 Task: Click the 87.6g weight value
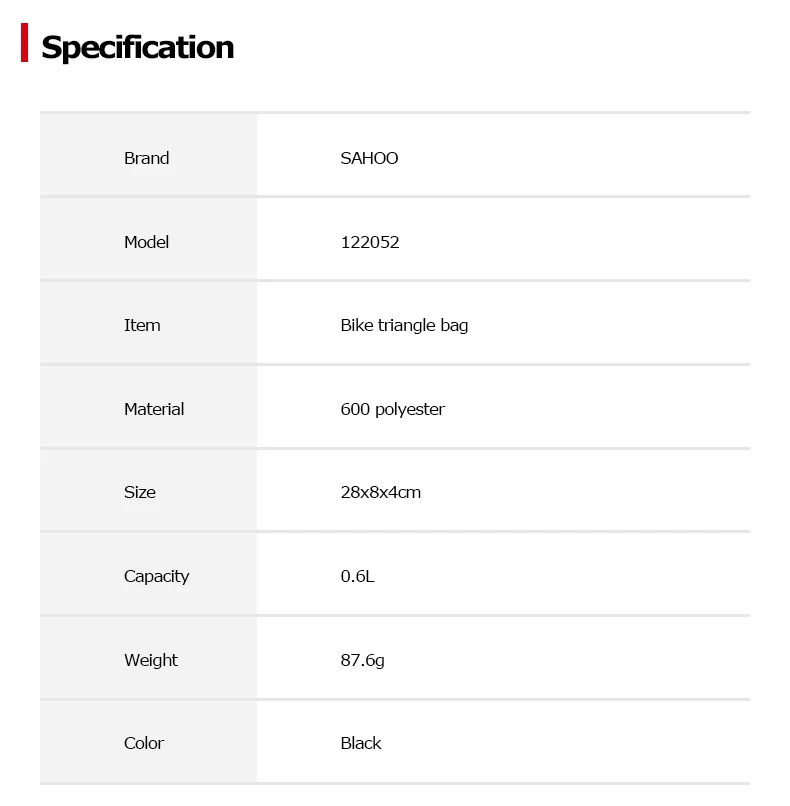pyautogui.click(x=362, y=660)
